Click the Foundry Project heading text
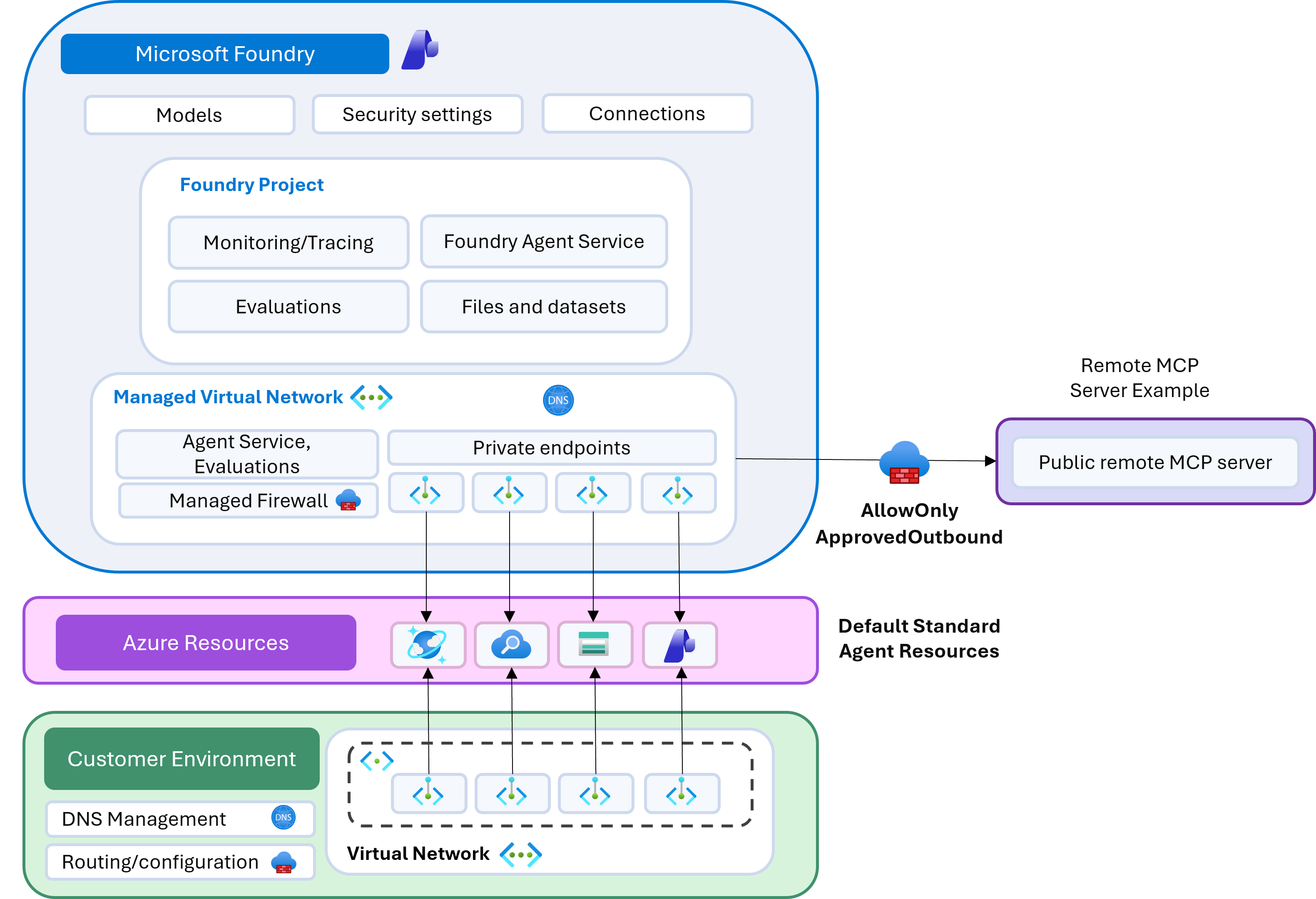The height and width of the screenshot is (899, 1316). (x=251, y=184)
